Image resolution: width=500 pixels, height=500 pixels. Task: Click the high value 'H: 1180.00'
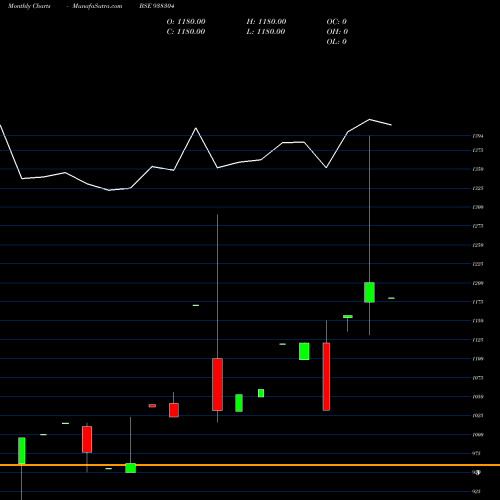point(266,22)
